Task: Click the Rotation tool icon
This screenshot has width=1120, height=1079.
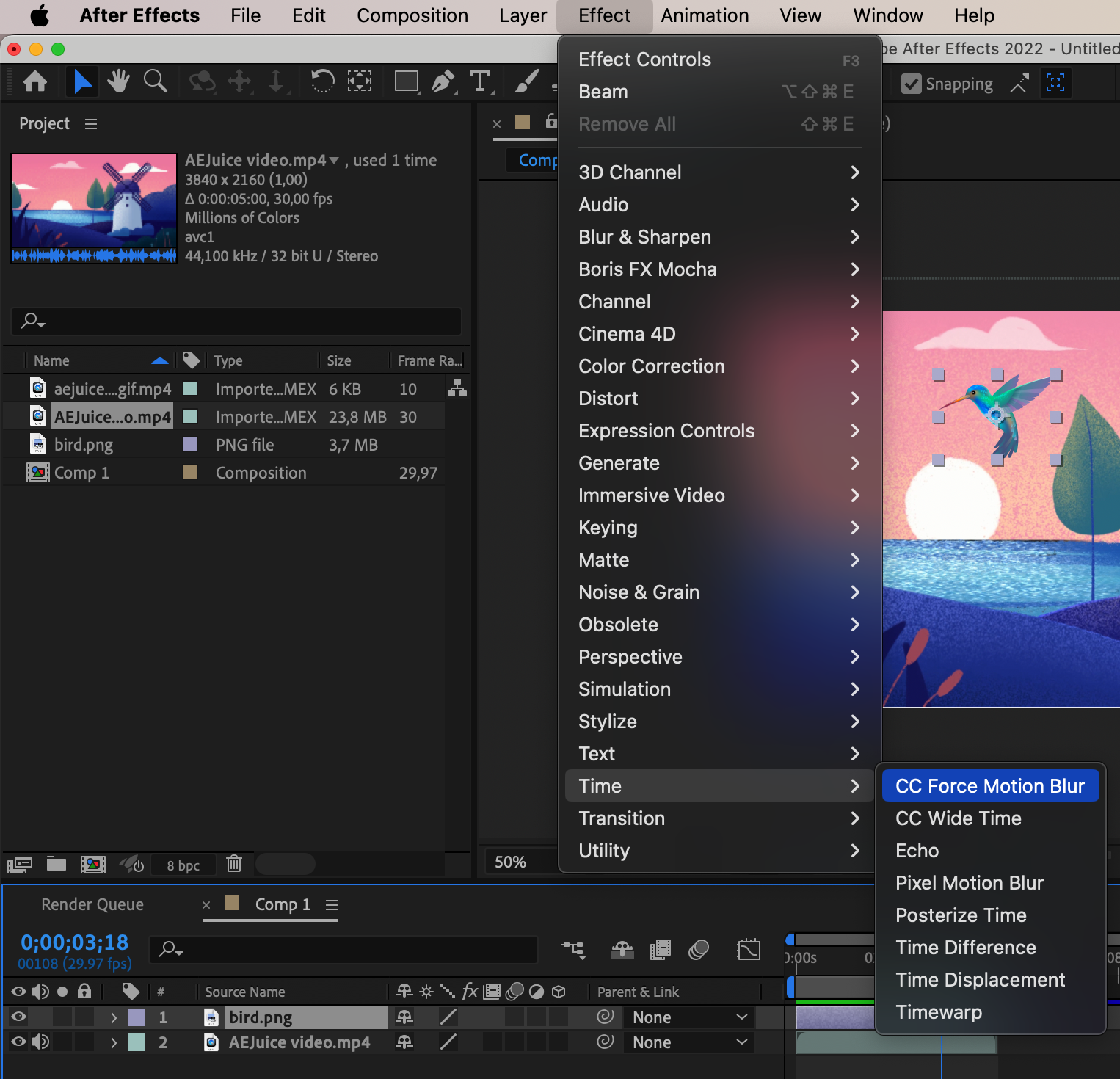Action: pyautogui.click(x=322, y=81)
